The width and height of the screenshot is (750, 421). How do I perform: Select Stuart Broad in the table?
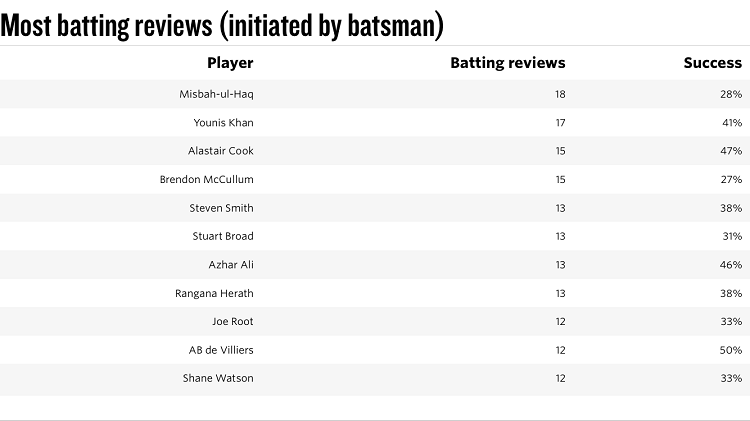tap(223, 236)
